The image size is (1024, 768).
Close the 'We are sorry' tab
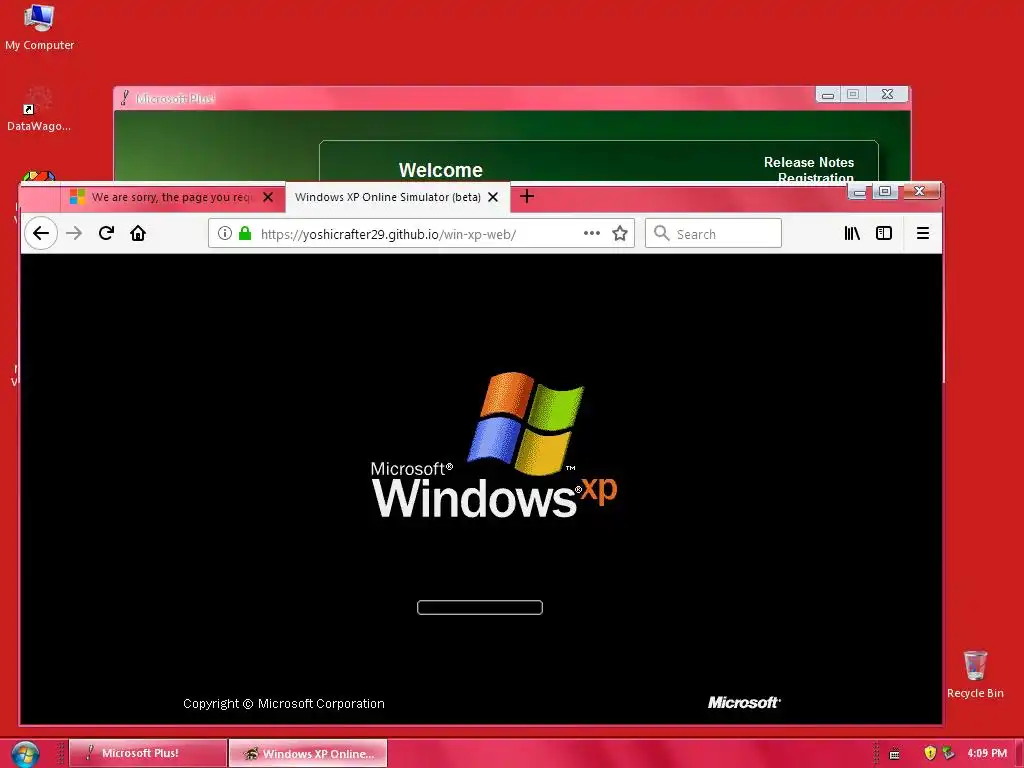pyautogui.click(x=268, y=197)
